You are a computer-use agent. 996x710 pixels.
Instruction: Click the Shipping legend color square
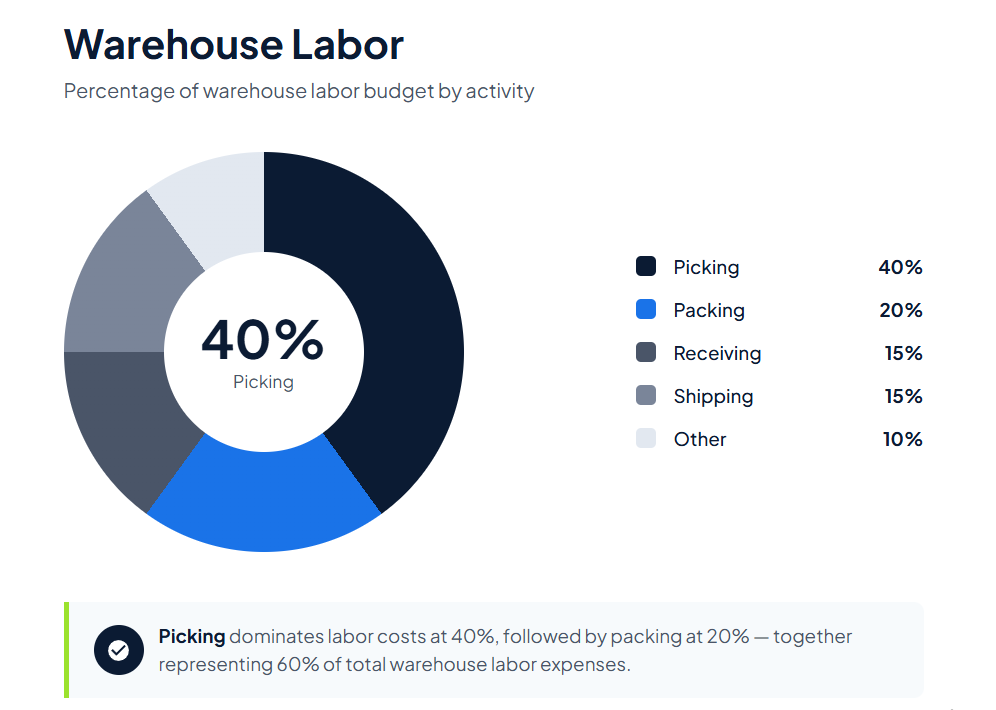[646, 396]
